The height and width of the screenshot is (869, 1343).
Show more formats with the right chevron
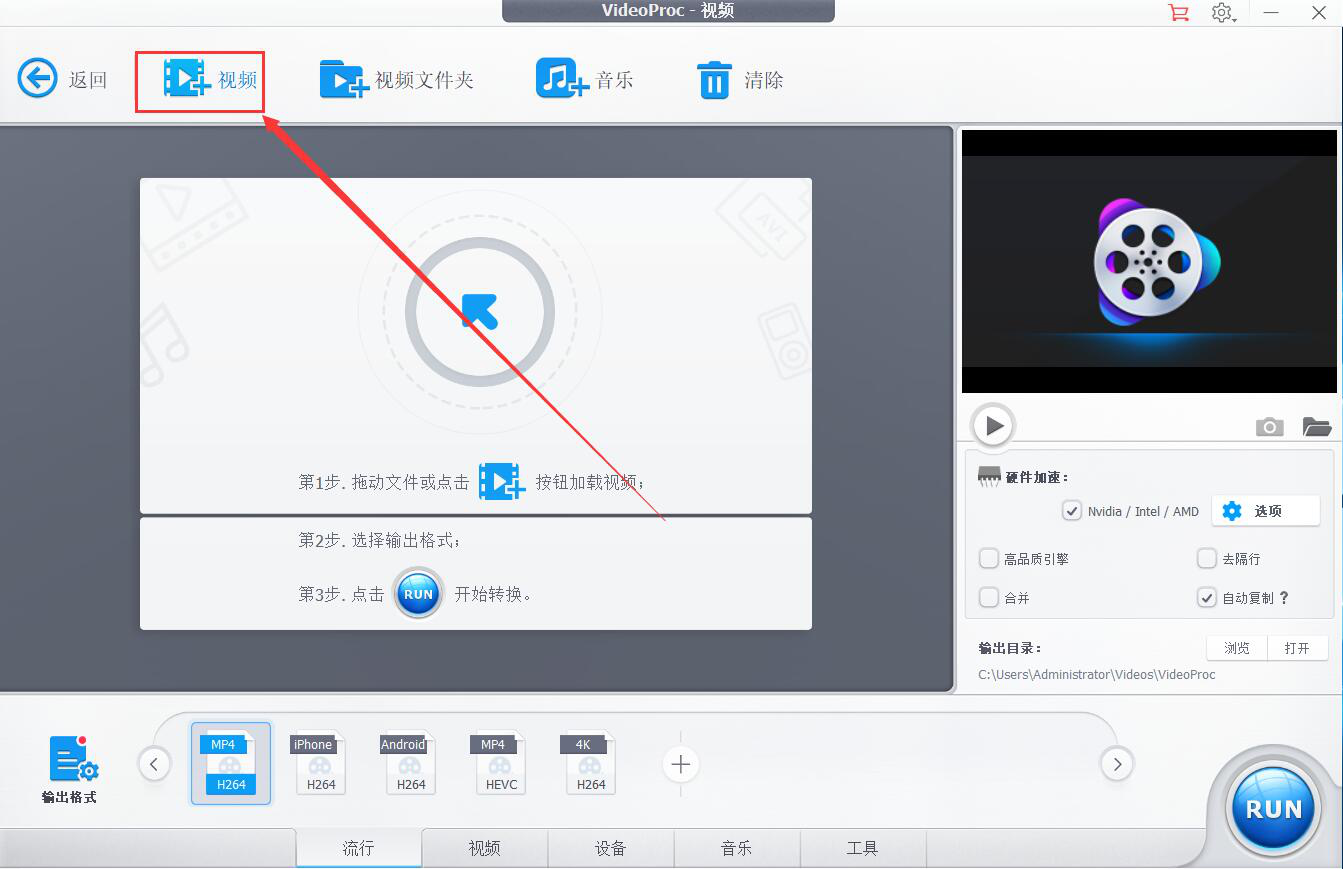pyautogui.click(x=1116, y=765)
